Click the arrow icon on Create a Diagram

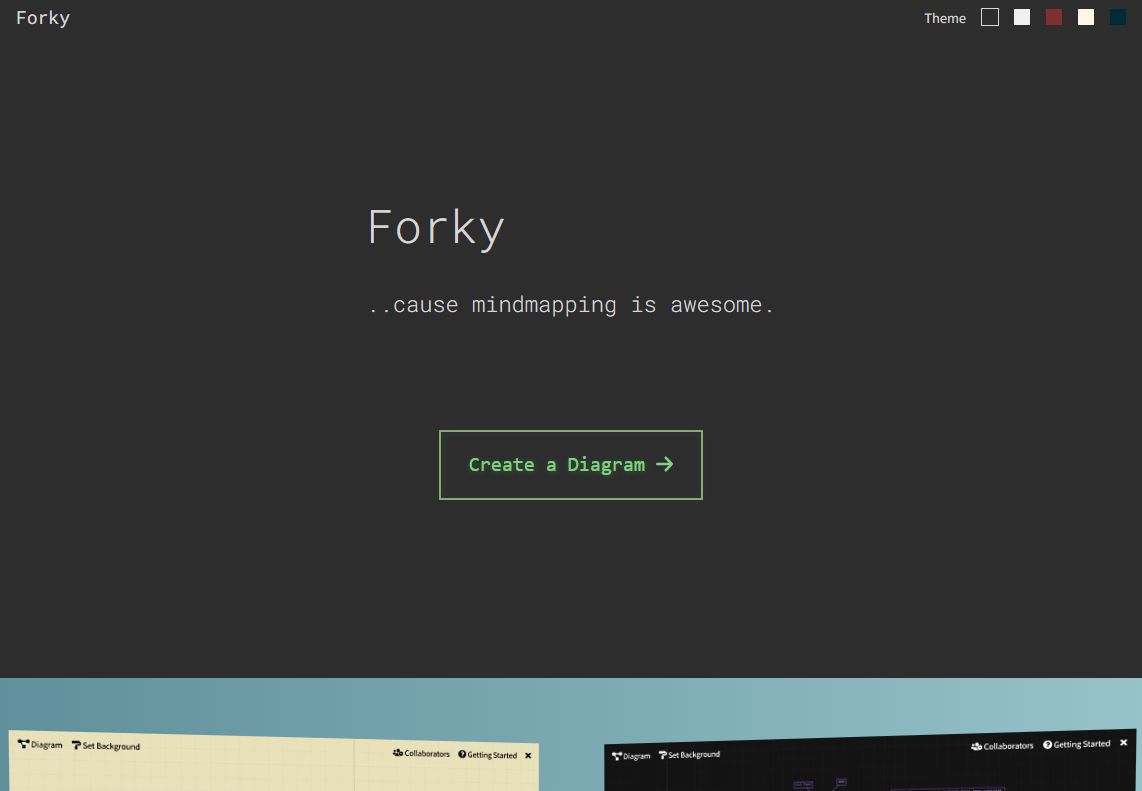click(x=664, y=465)
